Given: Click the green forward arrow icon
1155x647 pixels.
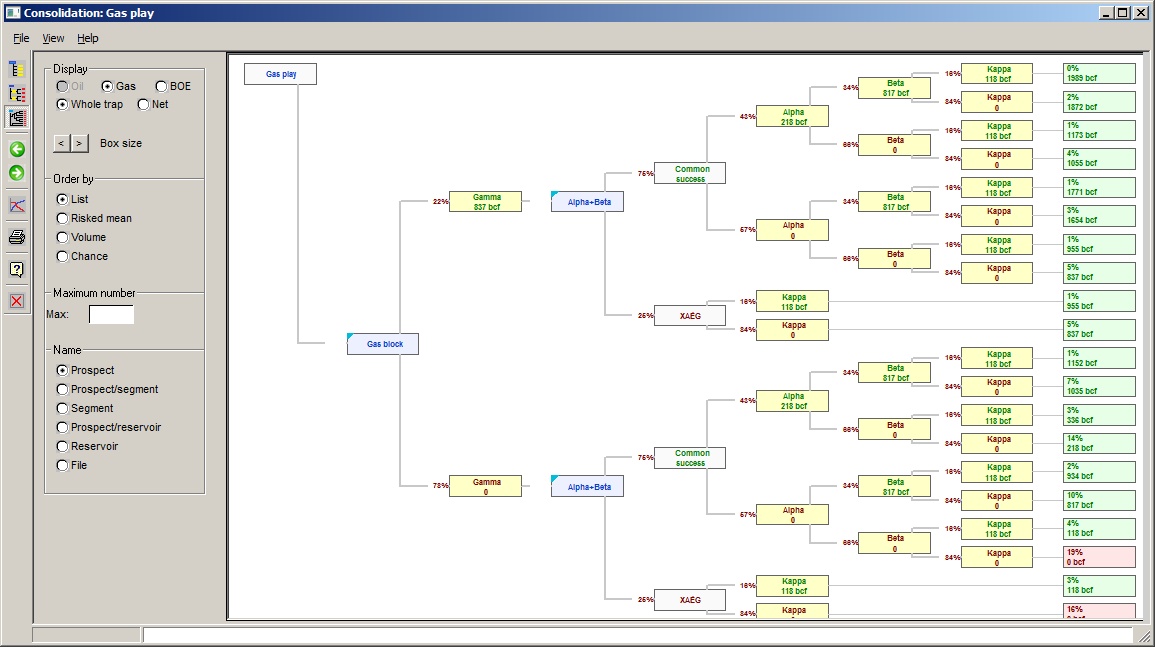Looking at the screenshot, I should (x=17, y=173).
